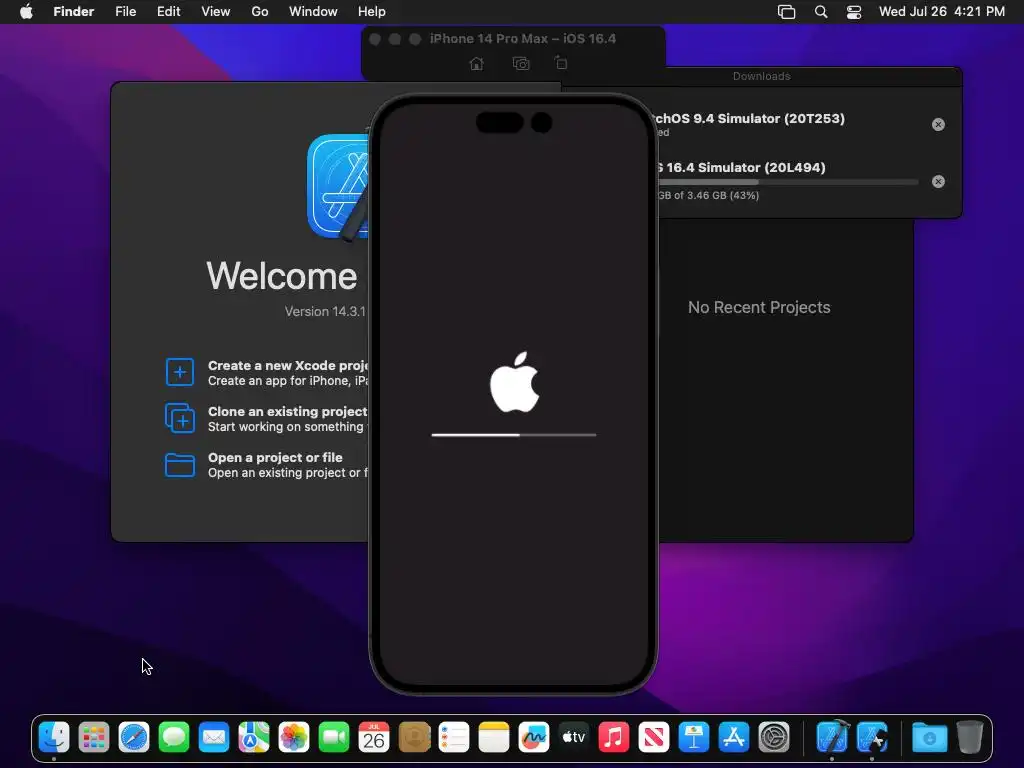
Task: Open Music from the Dock
Action: [614, 738]
